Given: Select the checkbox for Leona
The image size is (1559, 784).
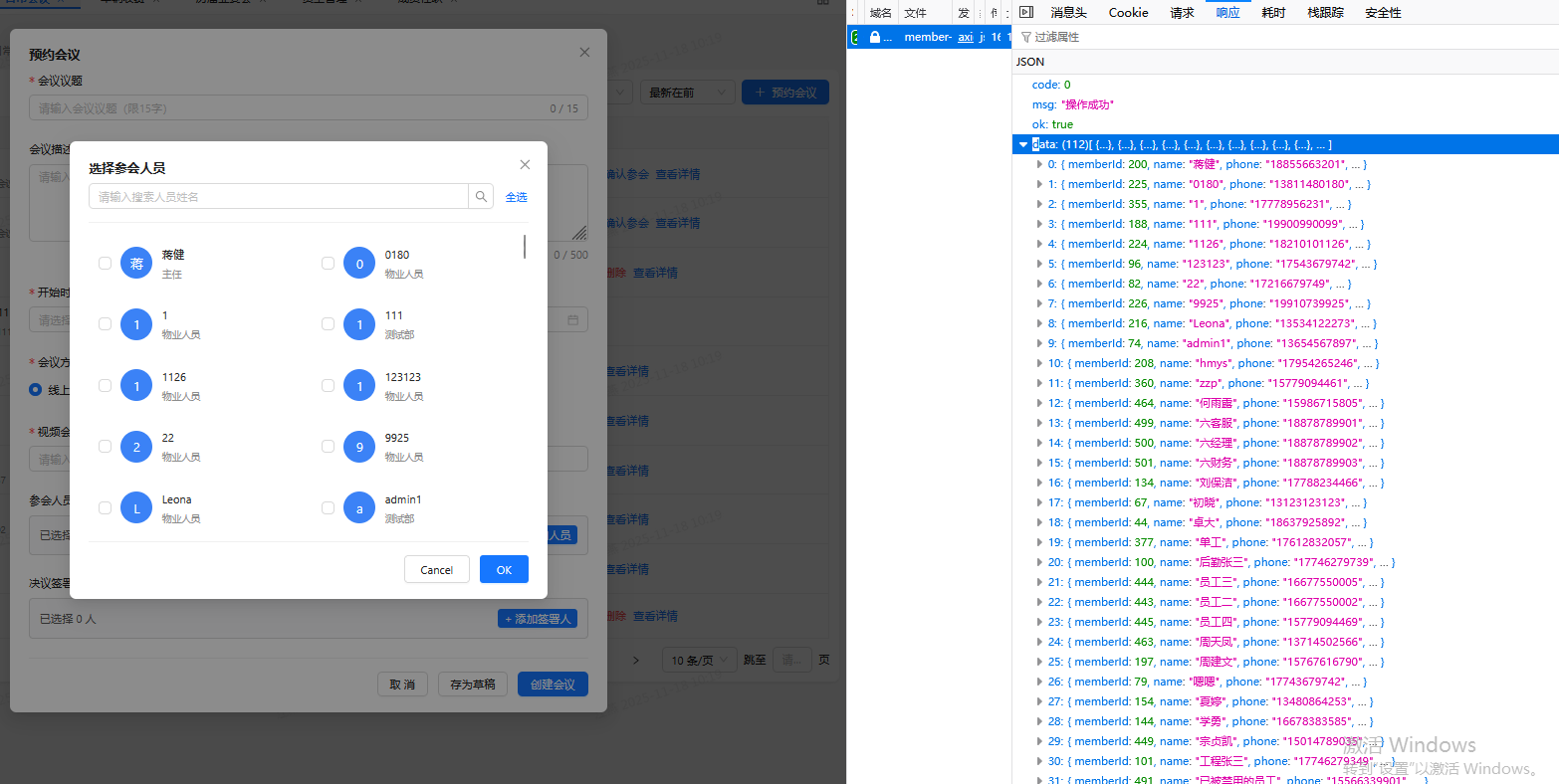Looking at the screenshot, I should coord(105,508).
